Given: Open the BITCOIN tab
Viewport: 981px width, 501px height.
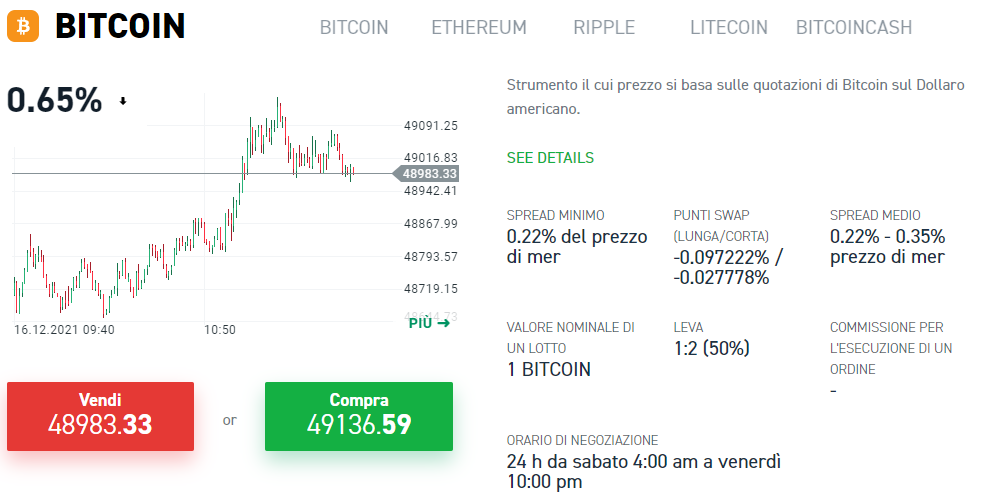Looking at the screenshot, I should click(x=354, y=28).
